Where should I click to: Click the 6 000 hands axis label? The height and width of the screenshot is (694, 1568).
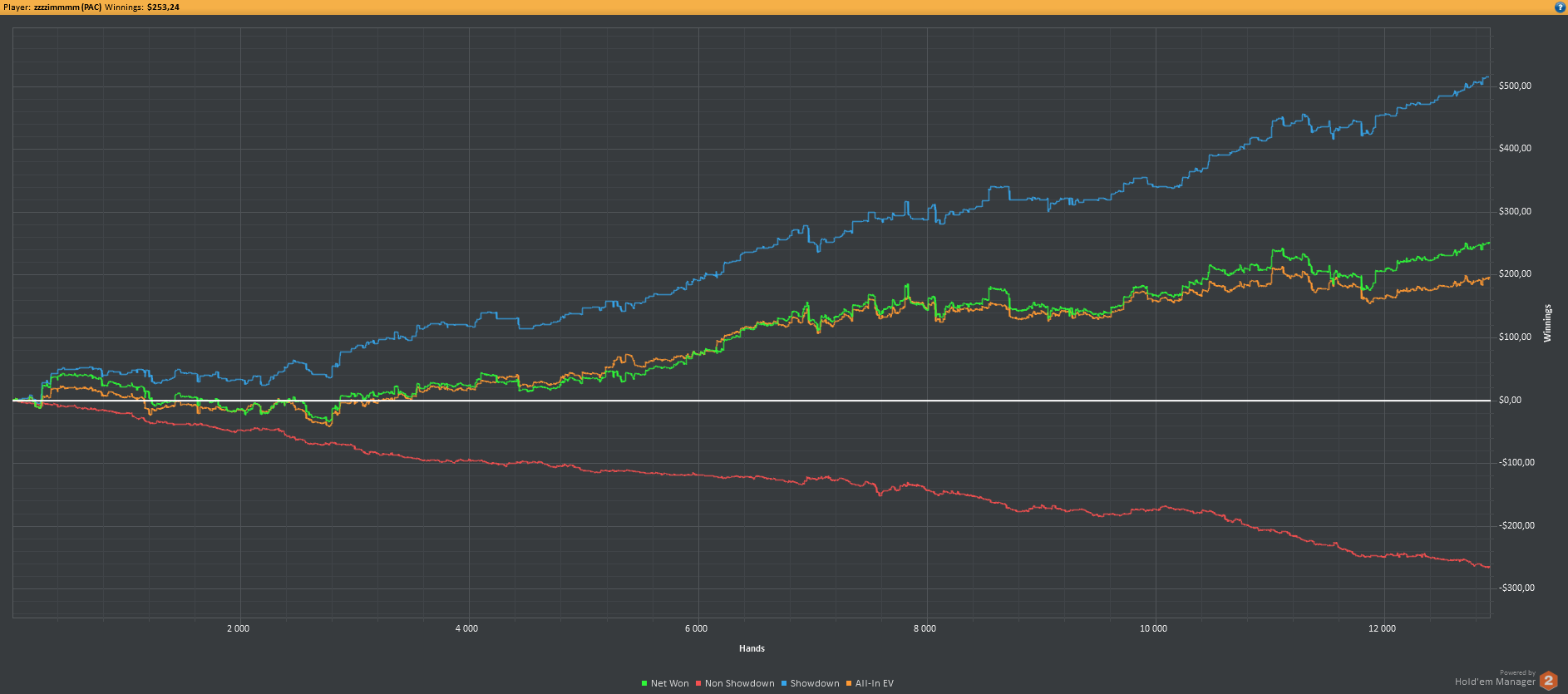pos(696,628)
